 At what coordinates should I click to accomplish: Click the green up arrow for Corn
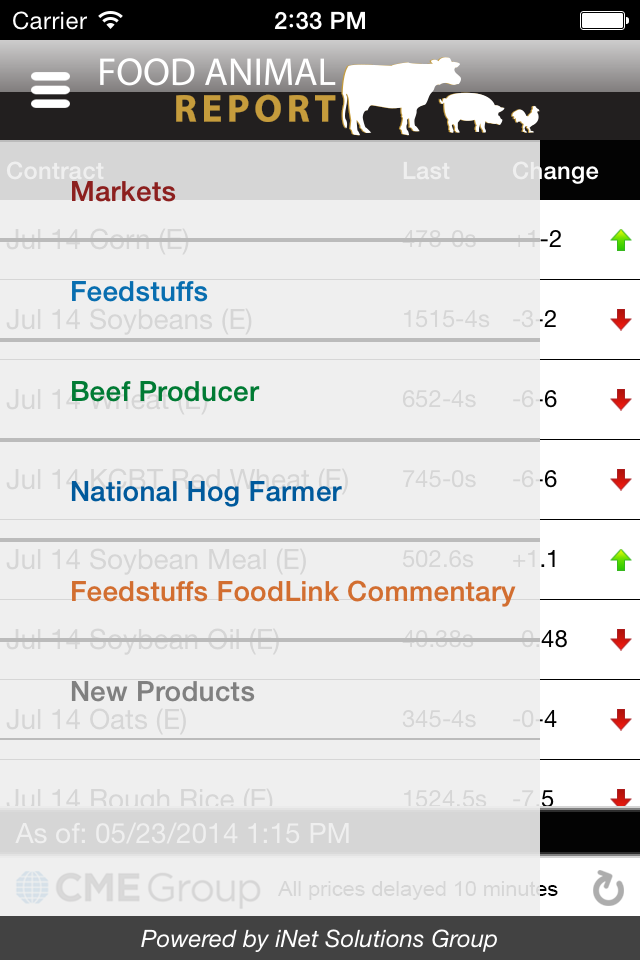621,239
